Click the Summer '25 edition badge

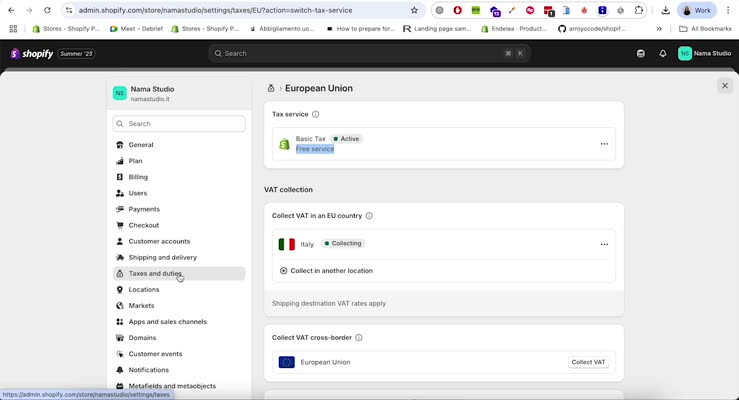76,54
